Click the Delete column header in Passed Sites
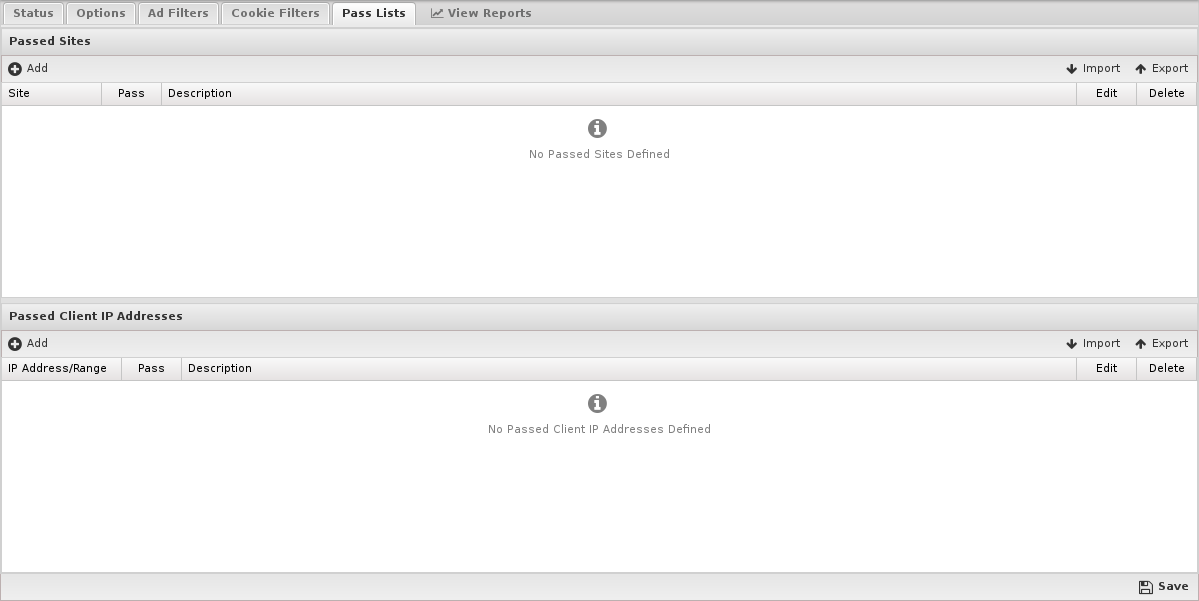This screenshot has width=1199, height=601. [x=1166, y=93]
